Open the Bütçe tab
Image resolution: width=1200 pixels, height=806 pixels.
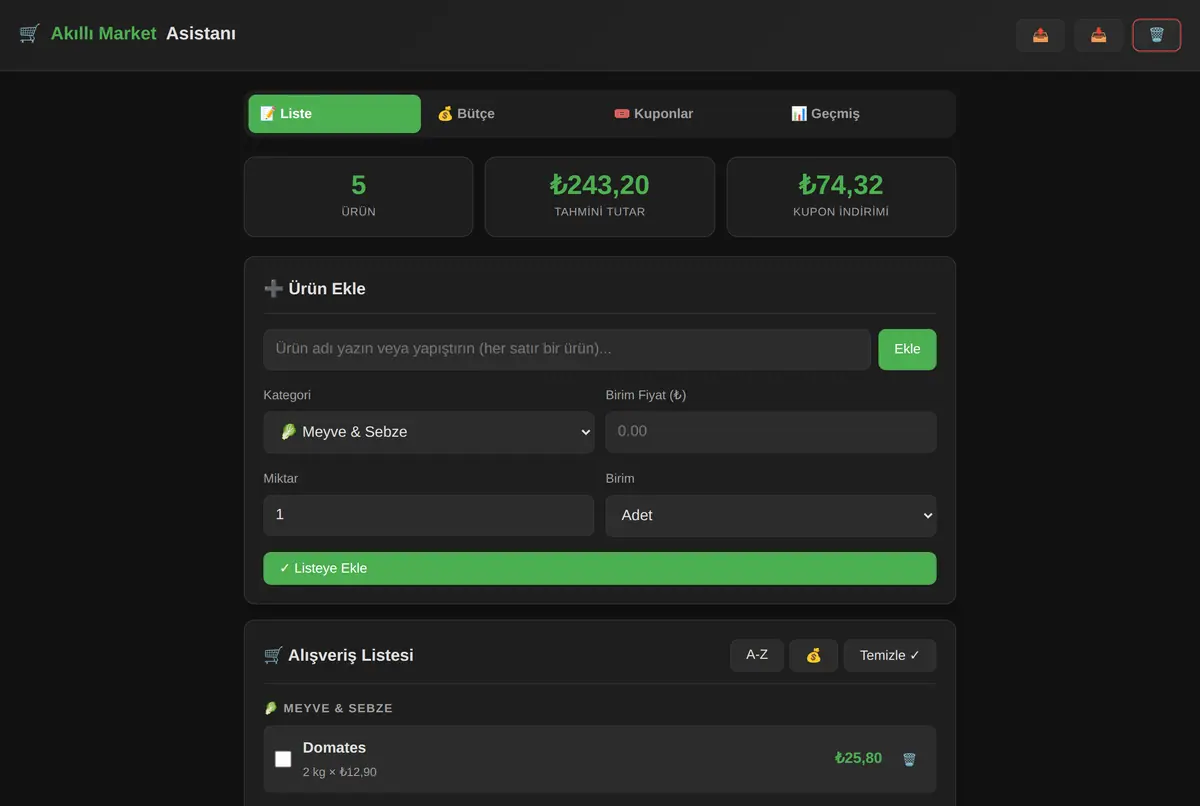512,114
